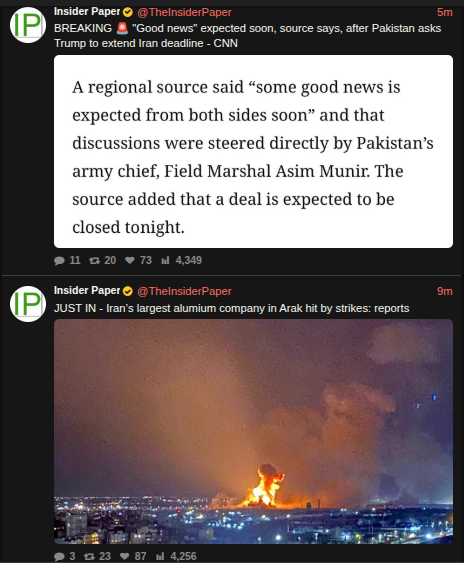Viewport: 464px width, 563px height.
Task: Open the Insider Paper avatar on first tweet
Action: pos(28,25)
